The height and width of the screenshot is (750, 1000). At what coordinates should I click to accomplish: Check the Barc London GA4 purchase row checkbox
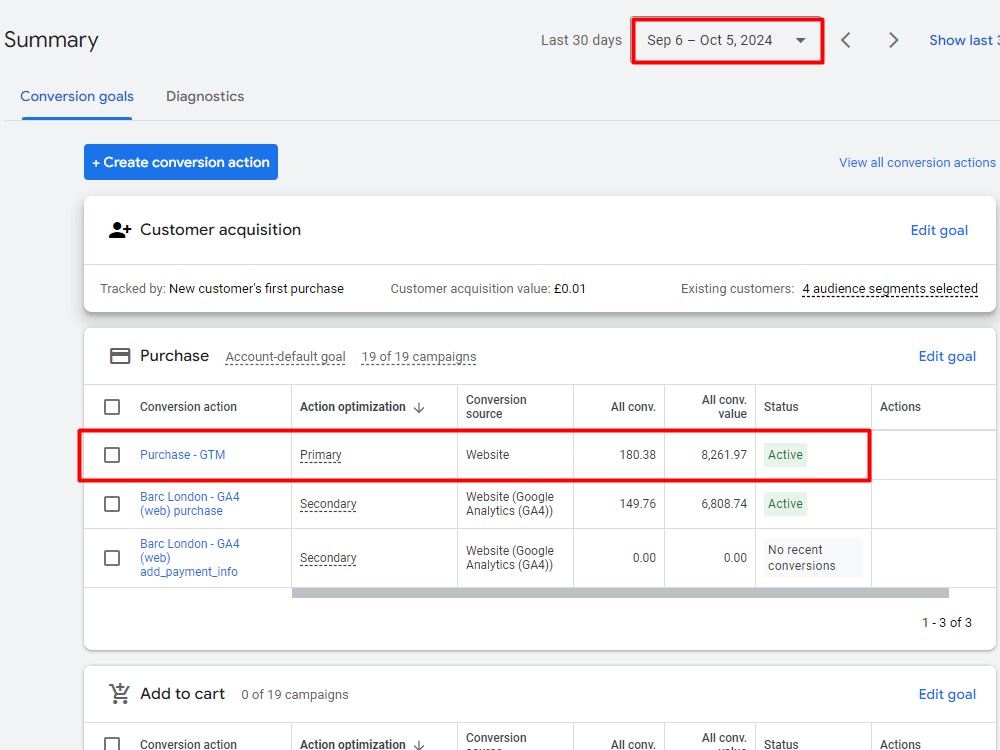(x=112, y=504)
